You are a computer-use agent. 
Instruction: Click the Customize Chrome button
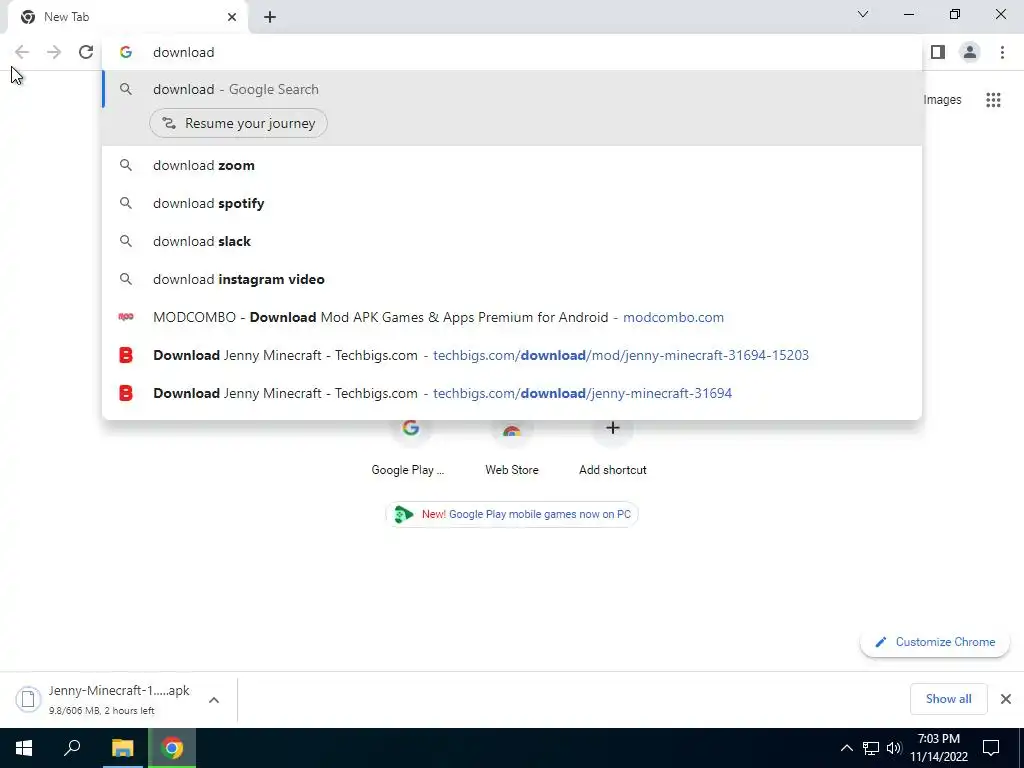tap(935, 642)
